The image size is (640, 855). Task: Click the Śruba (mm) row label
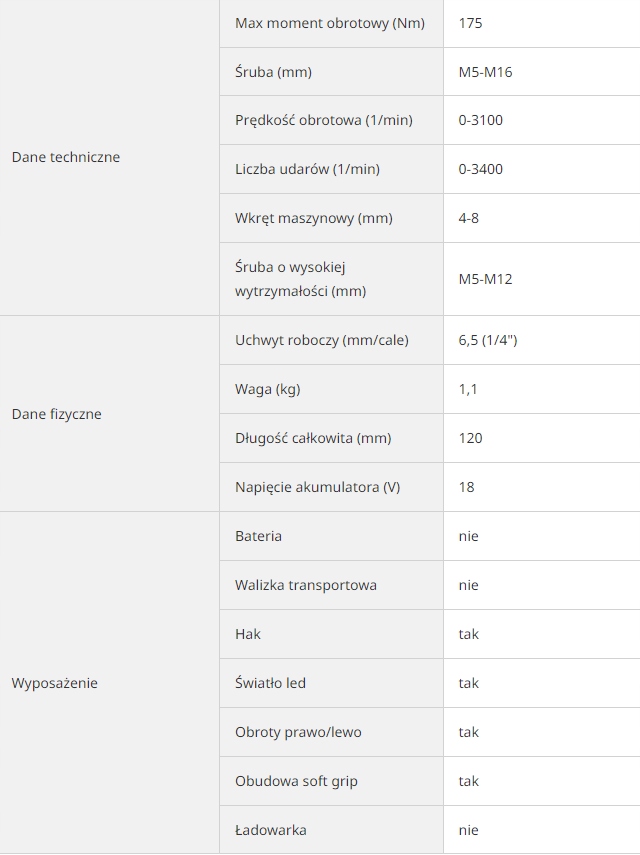tap(273, 72)
